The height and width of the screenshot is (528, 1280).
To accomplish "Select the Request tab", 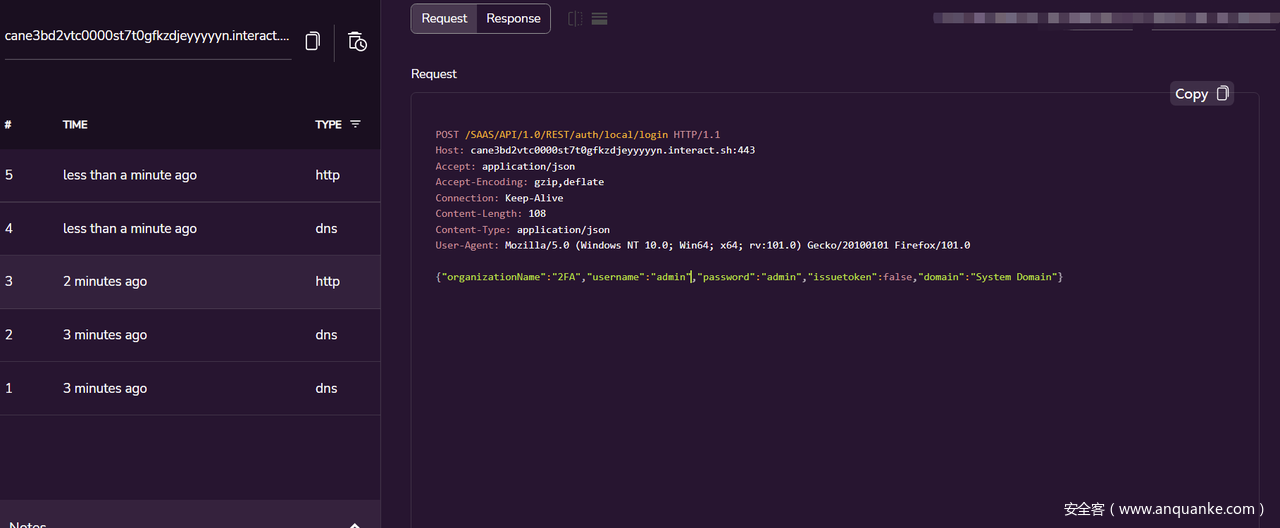I will [x=444, y=19].
